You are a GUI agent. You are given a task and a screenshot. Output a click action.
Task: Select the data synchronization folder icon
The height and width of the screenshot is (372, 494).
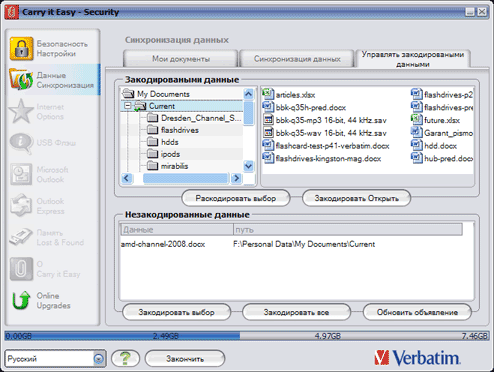coord(21,79)
